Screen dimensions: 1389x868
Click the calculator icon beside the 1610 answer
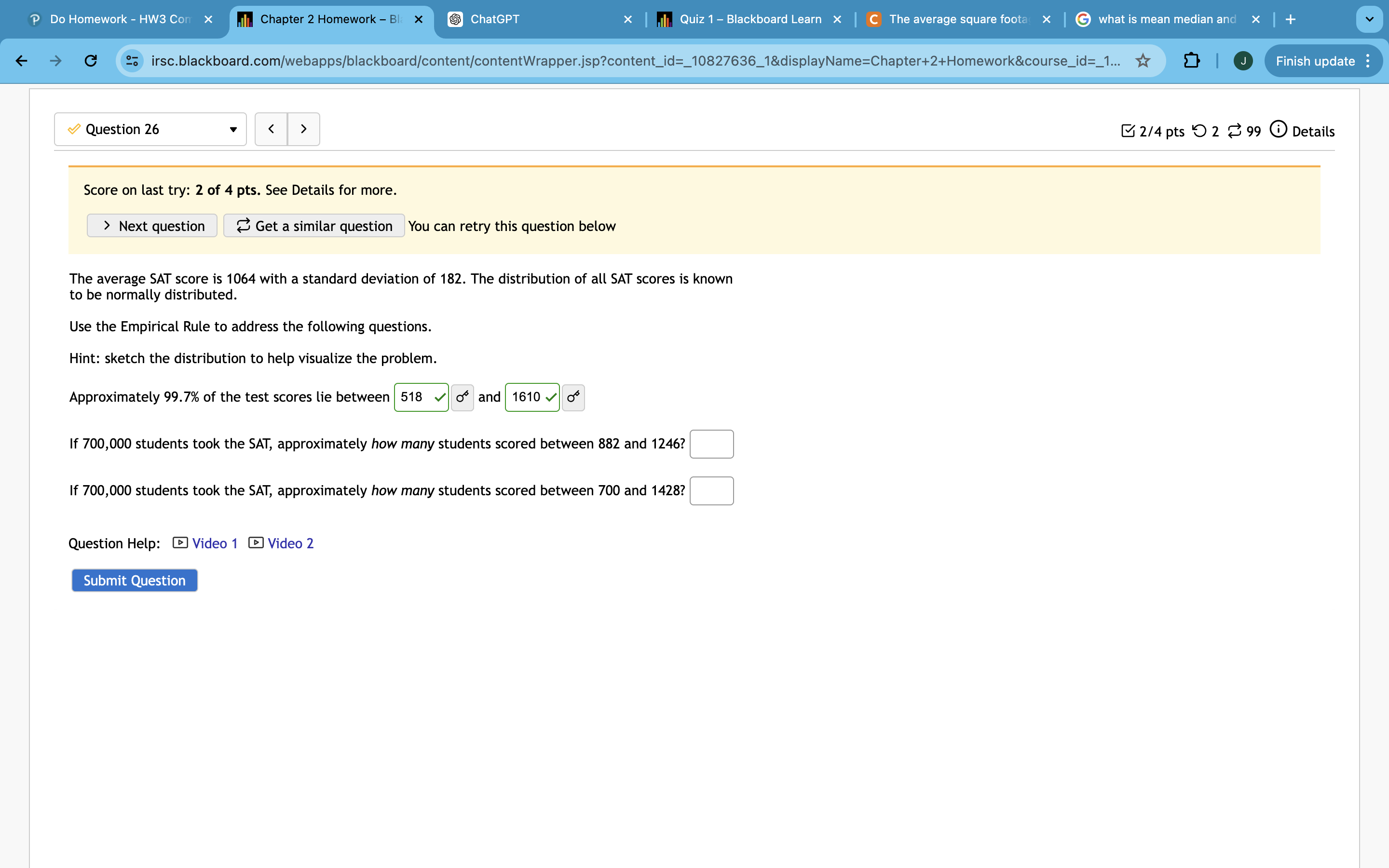[572, 397]
